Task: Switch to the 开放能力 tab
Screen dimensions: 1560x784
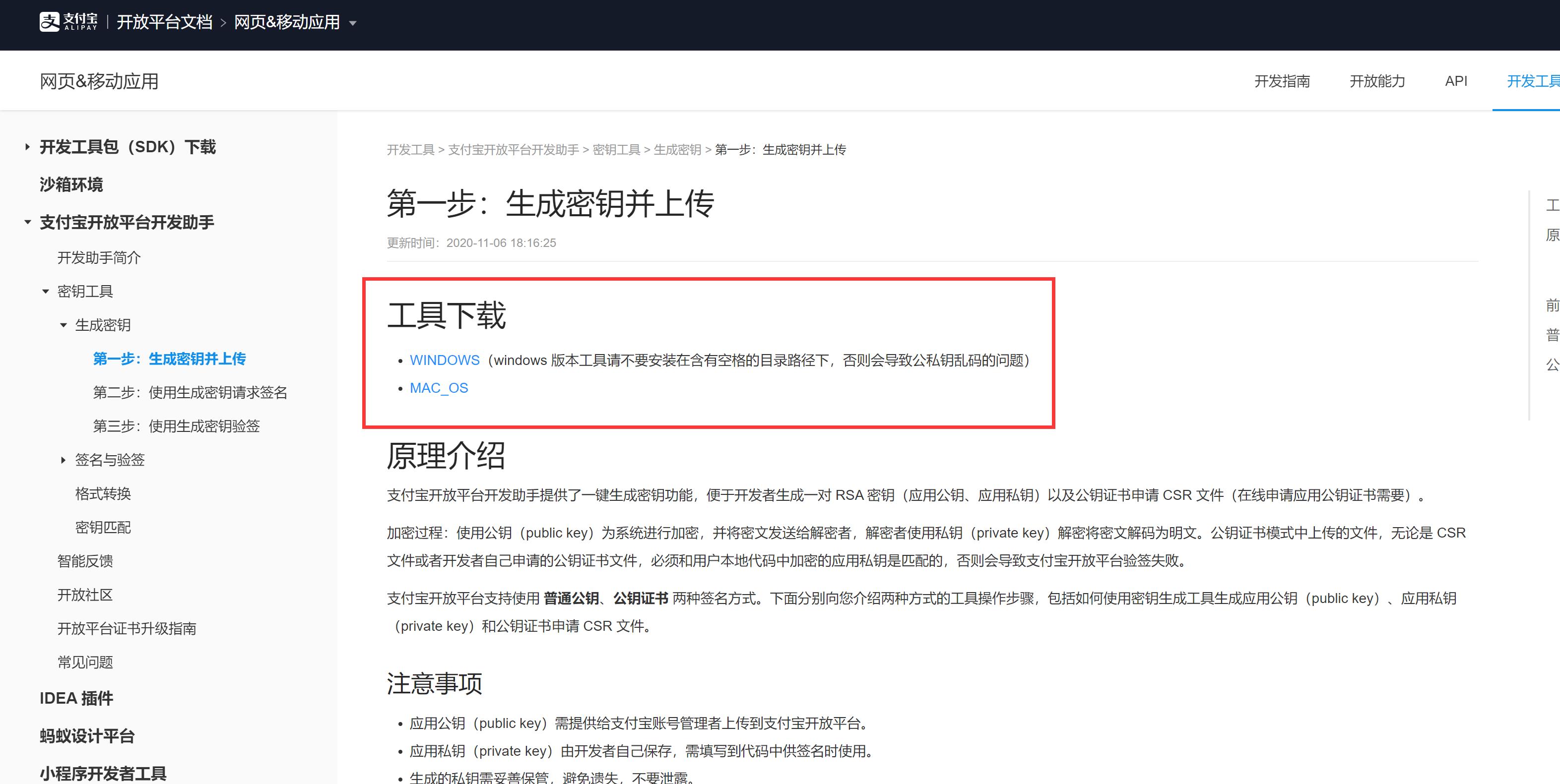Action: [x=1377, y=81]
